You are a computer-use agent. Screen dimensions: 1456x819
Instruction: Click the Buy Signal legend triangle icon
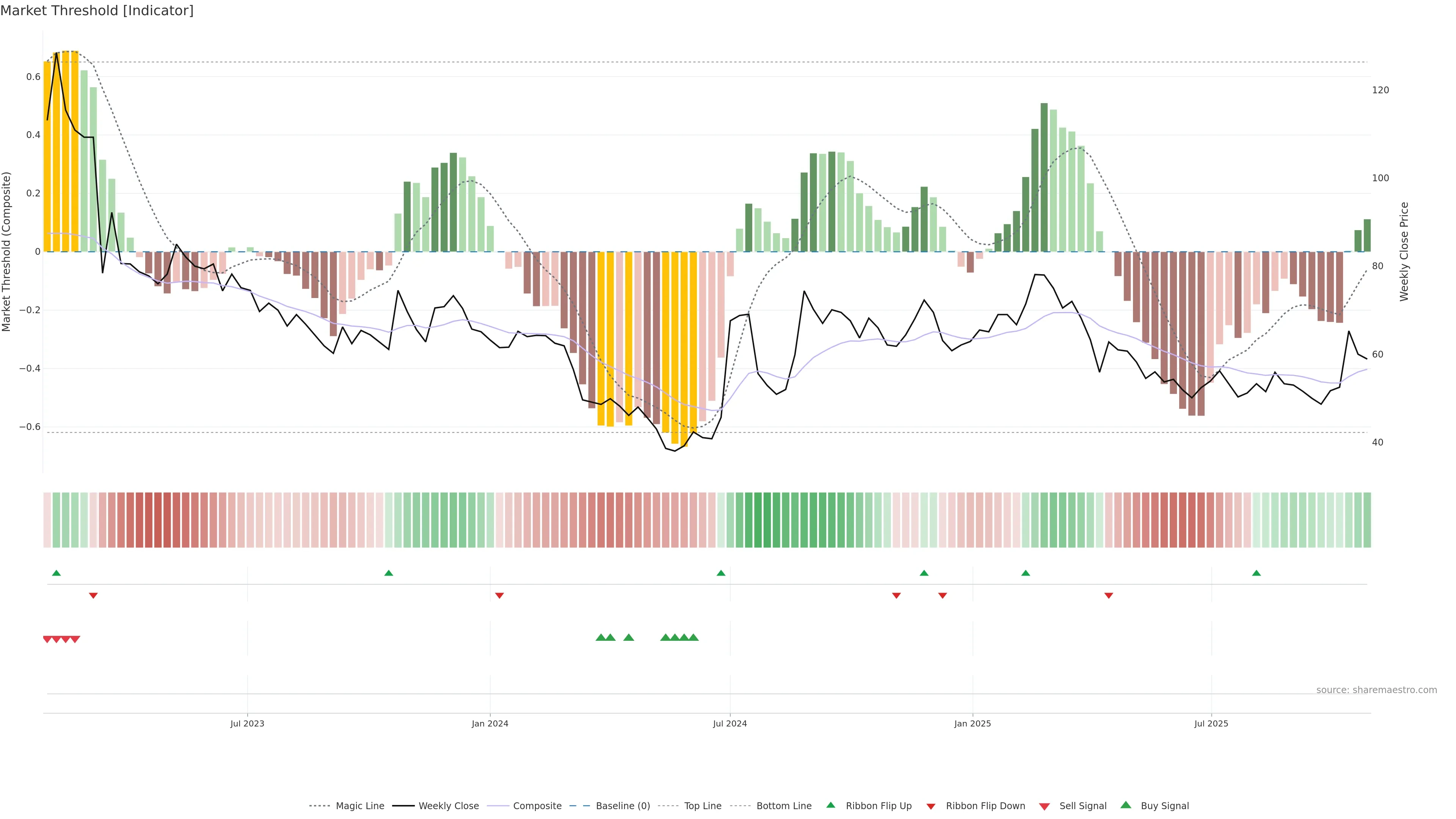(x=1125, y=805)
